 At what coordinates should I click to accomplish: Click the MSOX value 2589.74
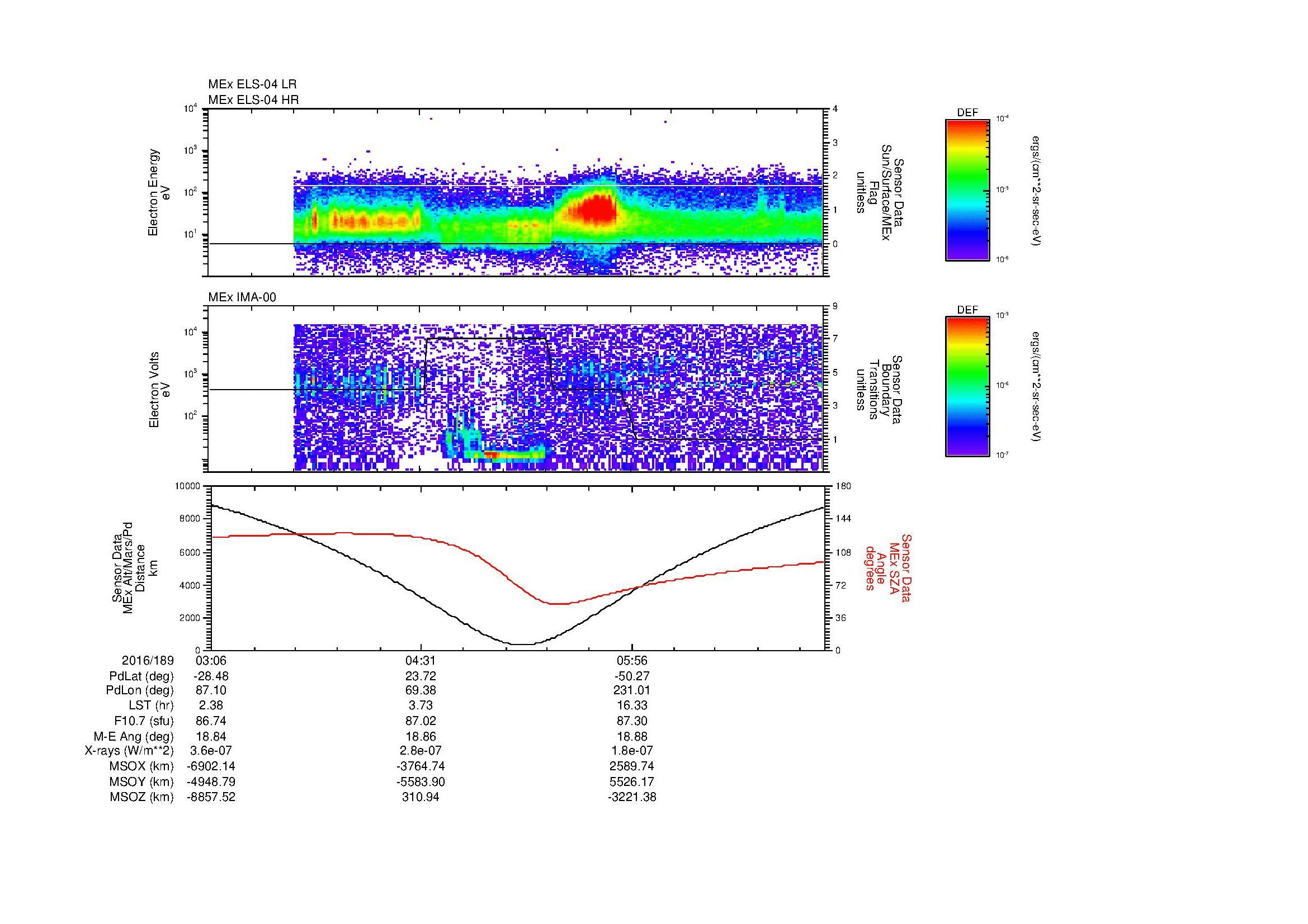(x=632, y=766)
